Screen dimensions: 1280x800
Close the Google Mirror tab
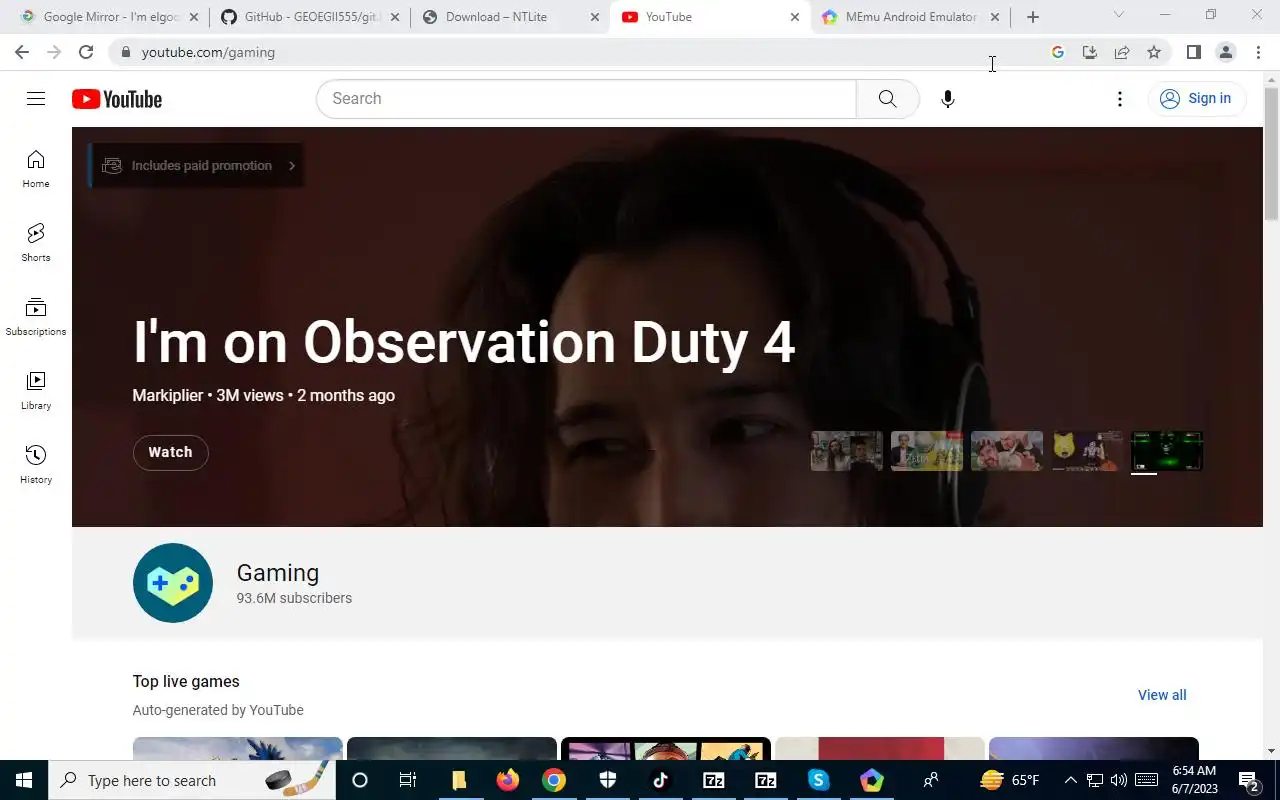[x=194, y=17]
